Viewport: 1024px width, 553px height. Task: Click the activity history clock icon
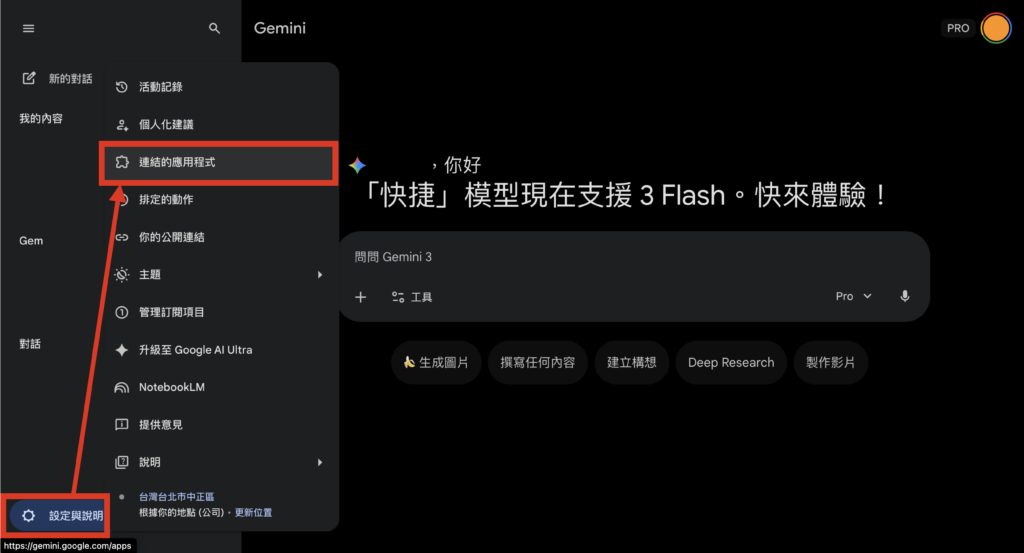(122, 87)
